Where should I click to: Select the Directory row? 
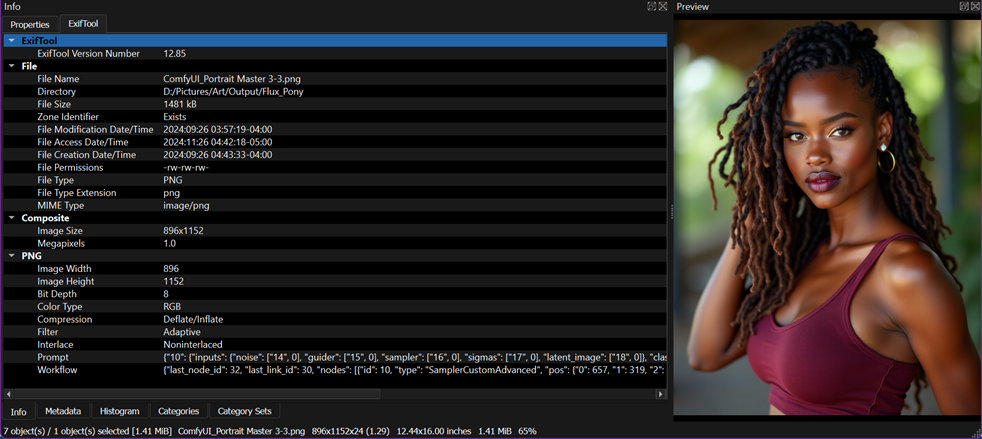click(x=335, y=91)
